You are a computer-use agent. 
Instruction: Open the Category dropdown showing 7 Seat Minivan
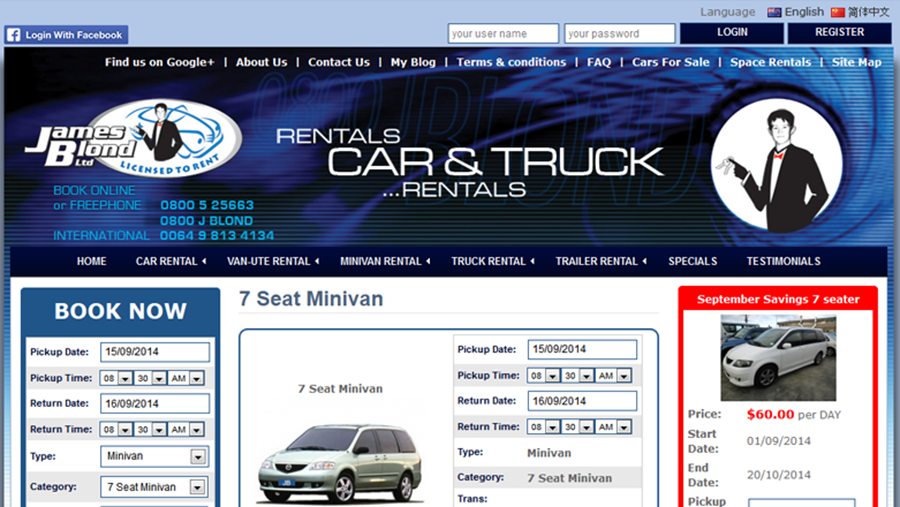coord(154,487)
